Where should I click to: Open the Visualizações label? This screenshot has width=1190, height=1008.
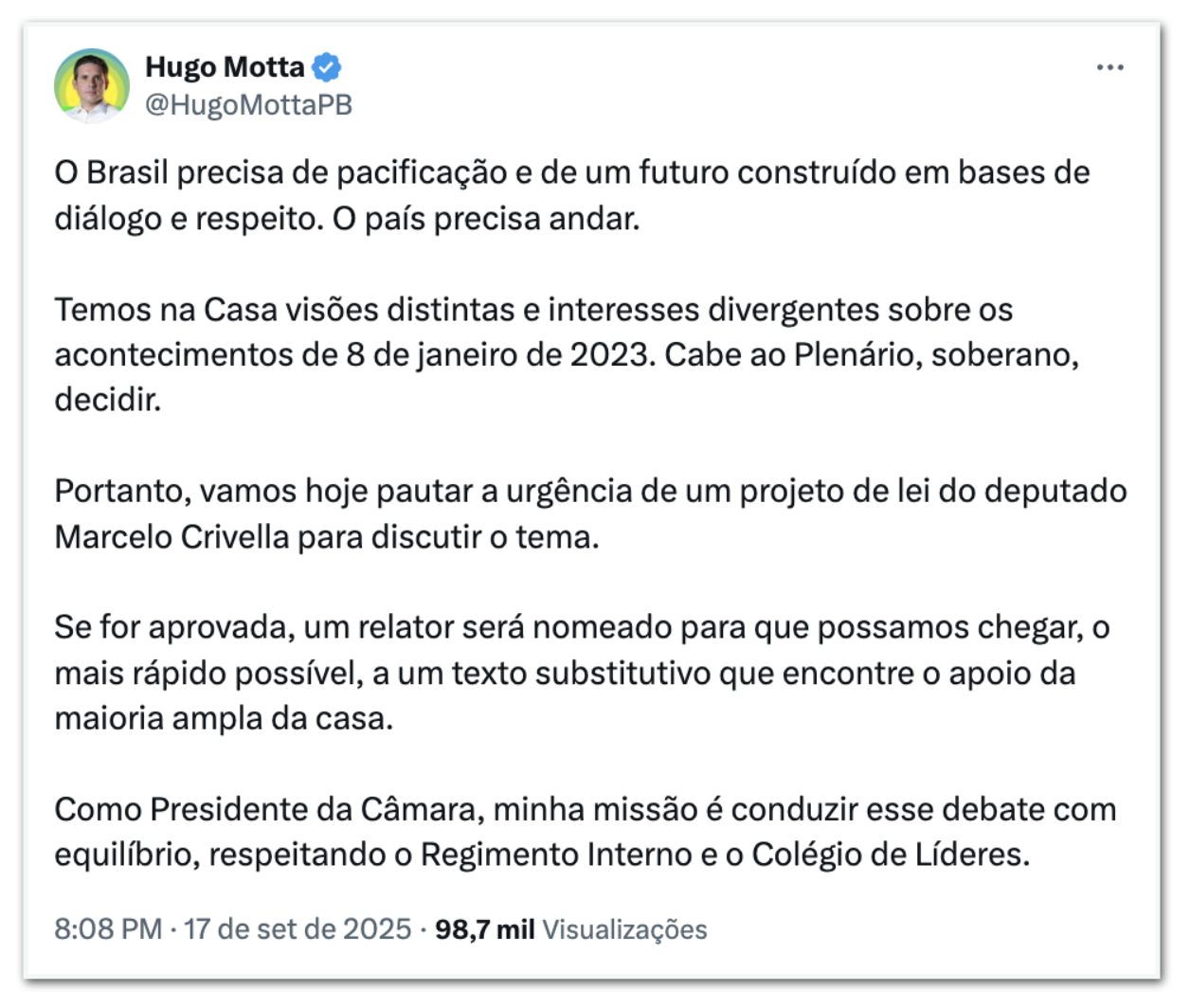point(624,928)
